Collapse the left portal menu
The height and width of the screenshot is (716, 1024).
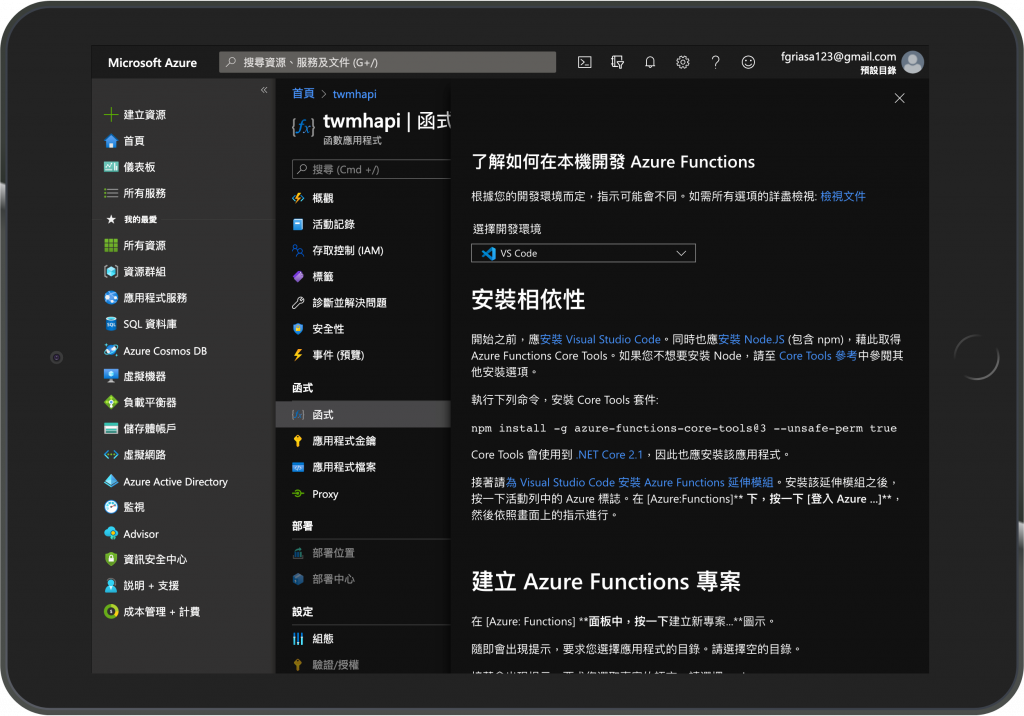tap(264, 90)
